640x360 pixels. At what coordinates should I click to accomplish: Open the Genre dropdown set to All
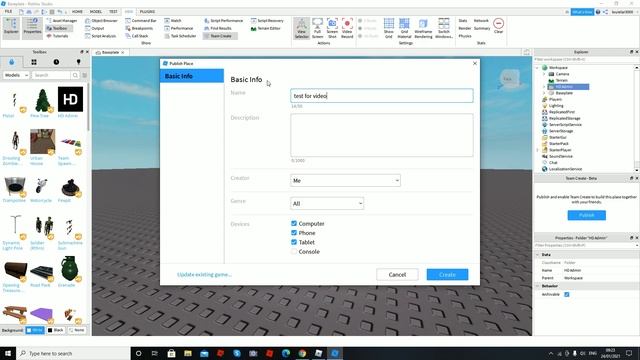tap(327, 203)
